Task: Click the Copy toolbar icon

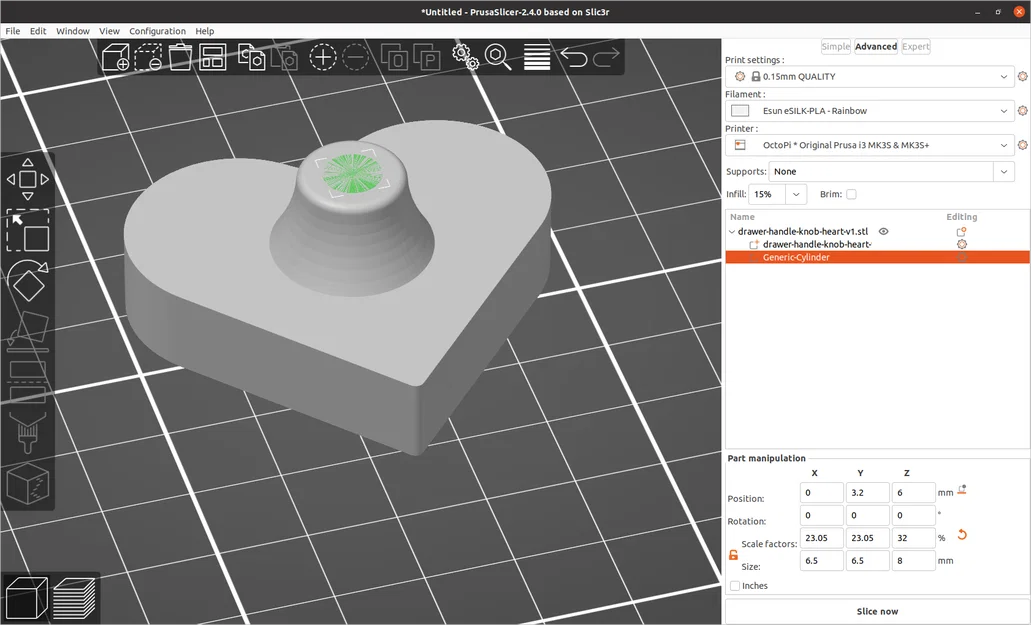Action: coord(251,57)
